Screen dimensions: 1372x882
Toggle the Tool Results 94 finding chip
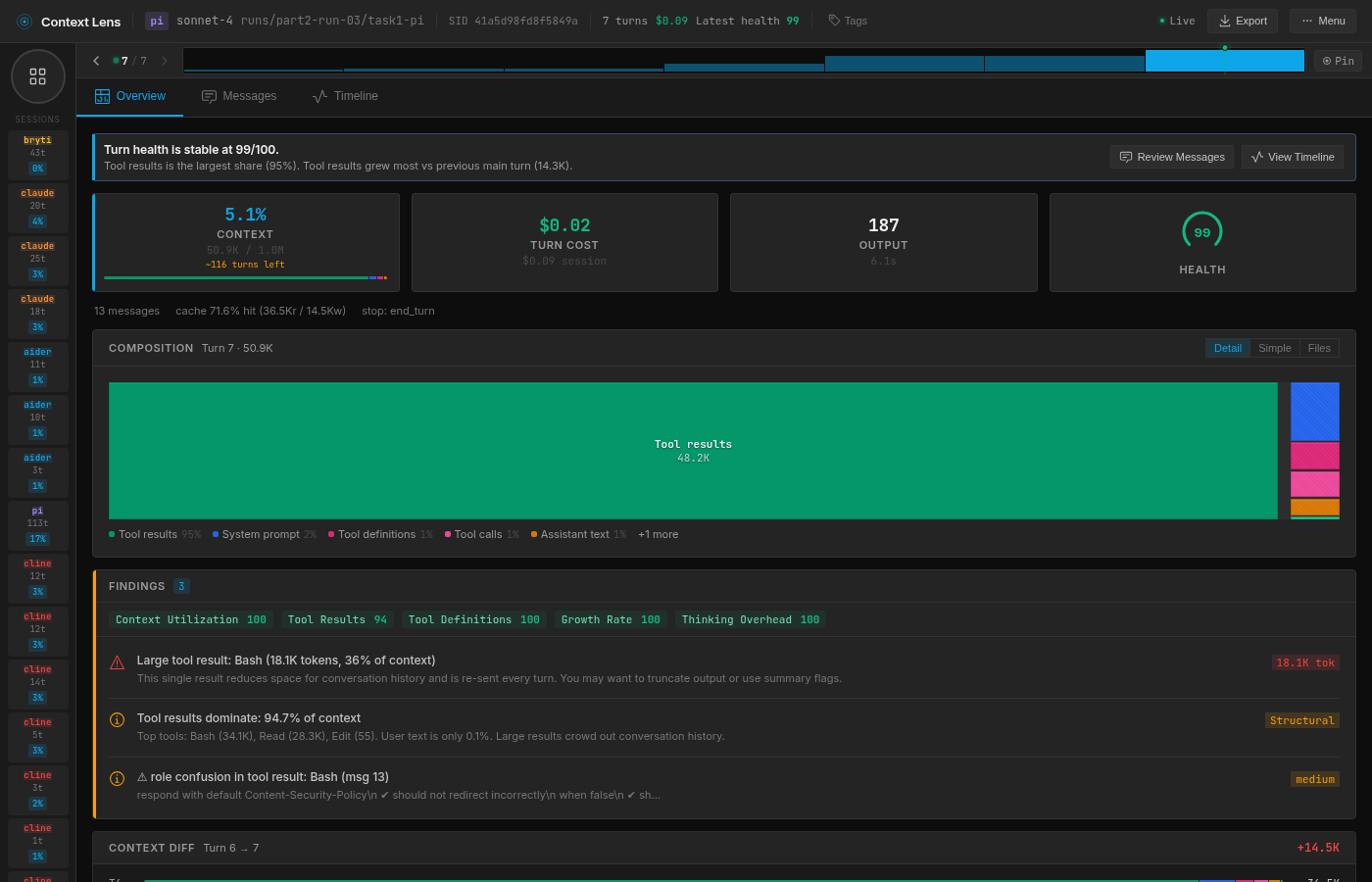pyautogui.click(x=337, y=619)
